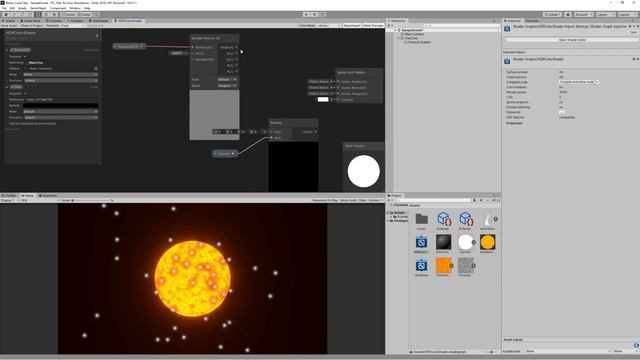Open the Layers dropdown in the toolbar
This screenshot has width=640, height=360.
click(x=605, y=15)
